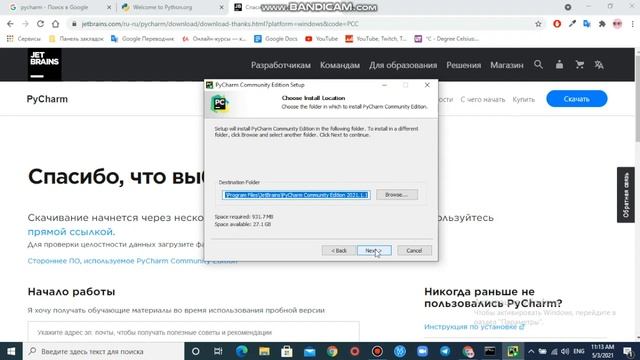This screenshot has width=640, height=360.
Task: Close the Welcome to Python.org tab
Action: (222, 7)
